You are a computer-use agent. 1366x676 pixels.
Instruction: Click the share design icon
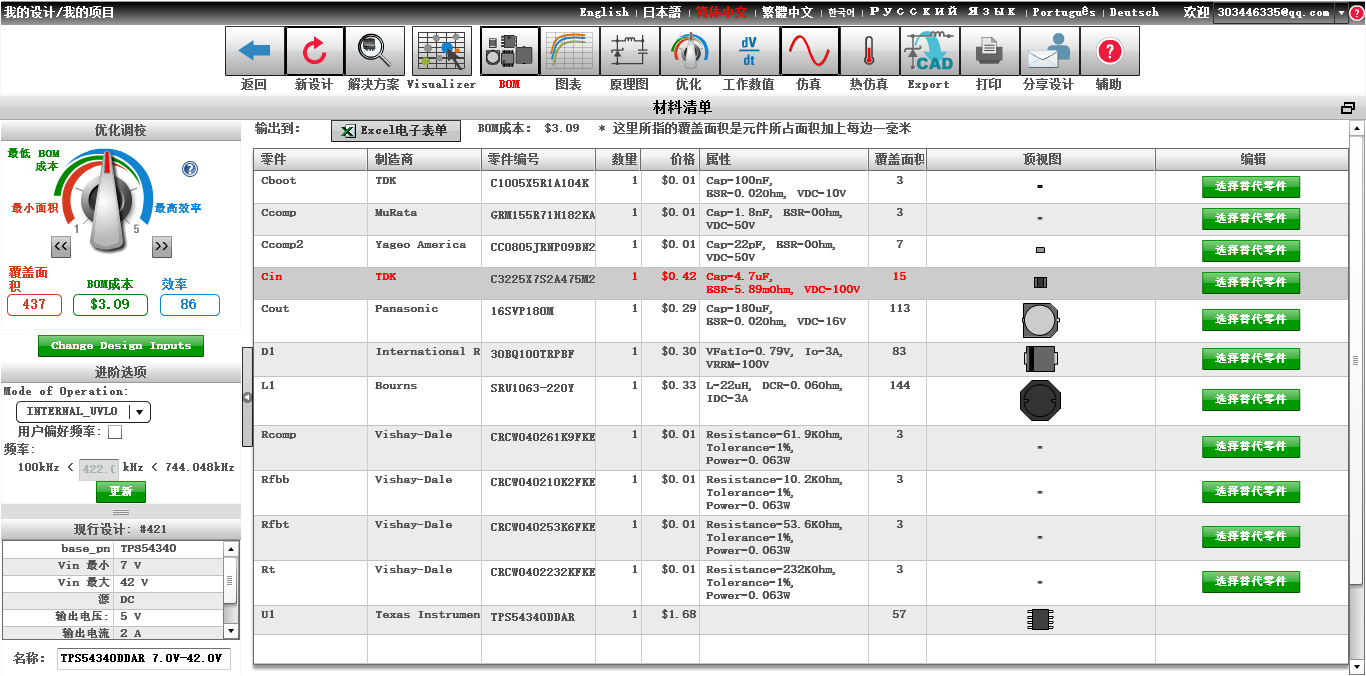[x=1049, y=51]
